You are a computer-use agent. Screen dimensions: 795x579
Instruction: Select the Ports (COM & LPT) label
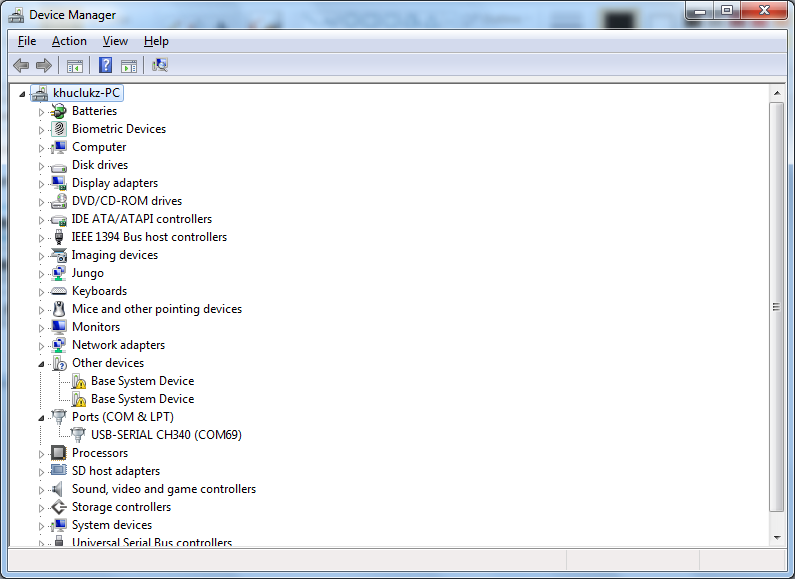[123, 417]
